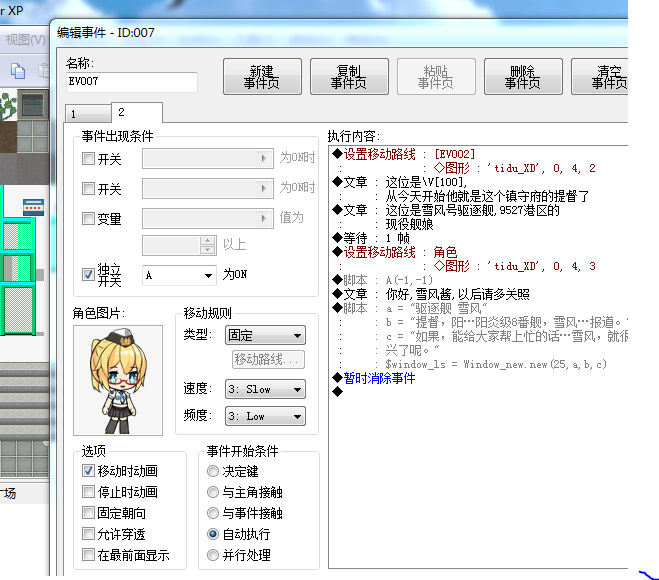Click the 粘贴事件页 button

(x=436, y=76)
